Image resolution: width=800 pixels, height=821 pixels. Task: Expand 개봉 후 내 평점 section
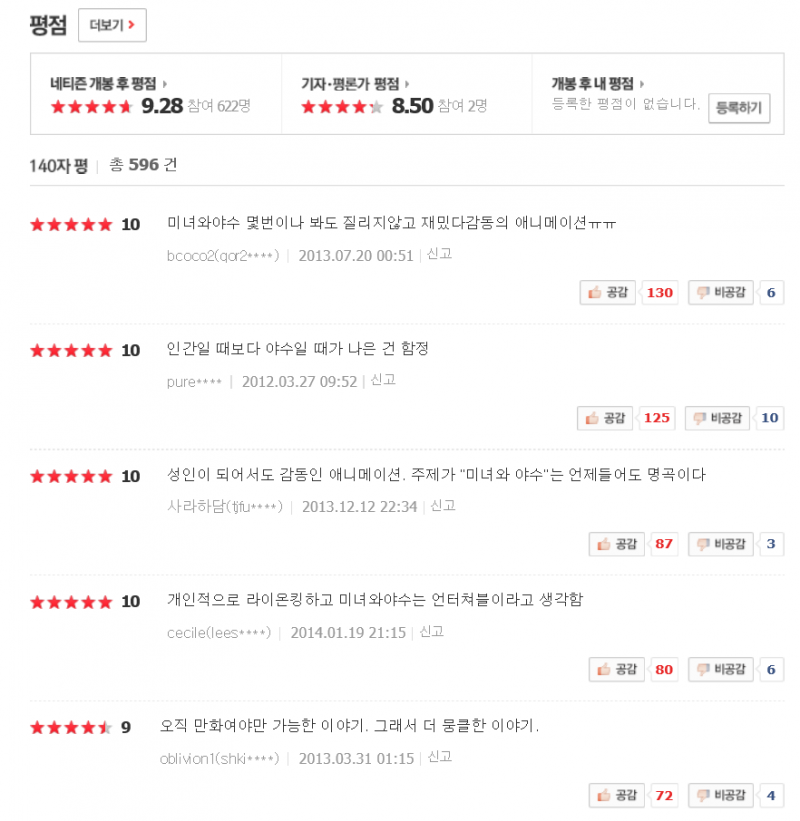(x=597, y=84)
